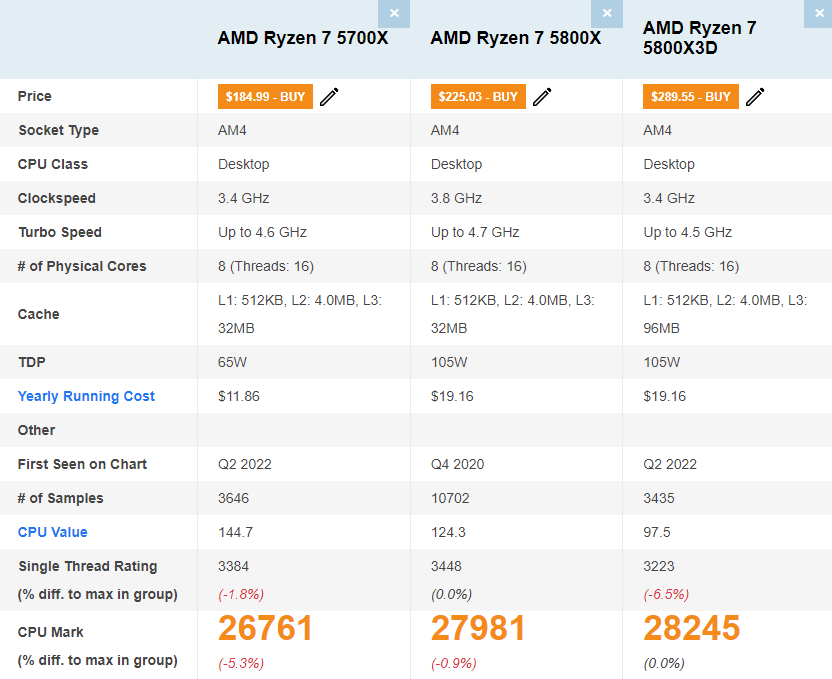Click the # of Physical Cores label

click(x=82, y=266)
